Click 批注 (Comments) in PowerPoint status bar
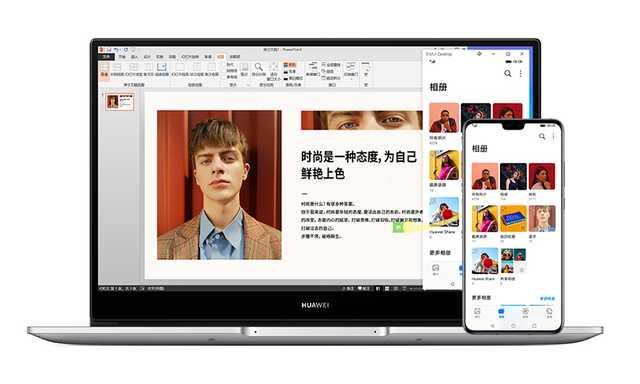Viewport: 640px width, 384px height. pos(364,289)
